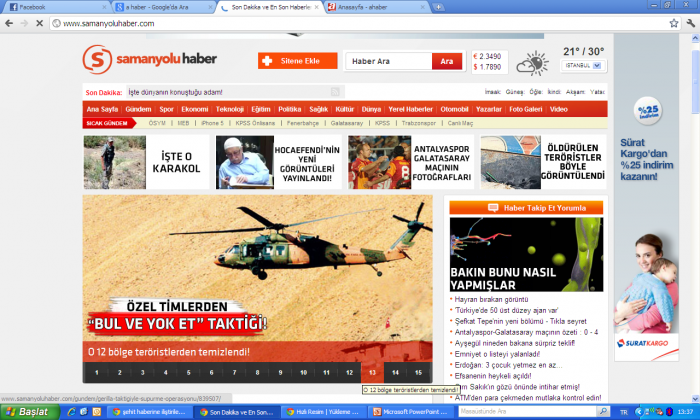Image resolution: width=700 pixels, height=420 pixels.
Task: Open Internet Explorer from the quick launch
Action: pos(71,412)
